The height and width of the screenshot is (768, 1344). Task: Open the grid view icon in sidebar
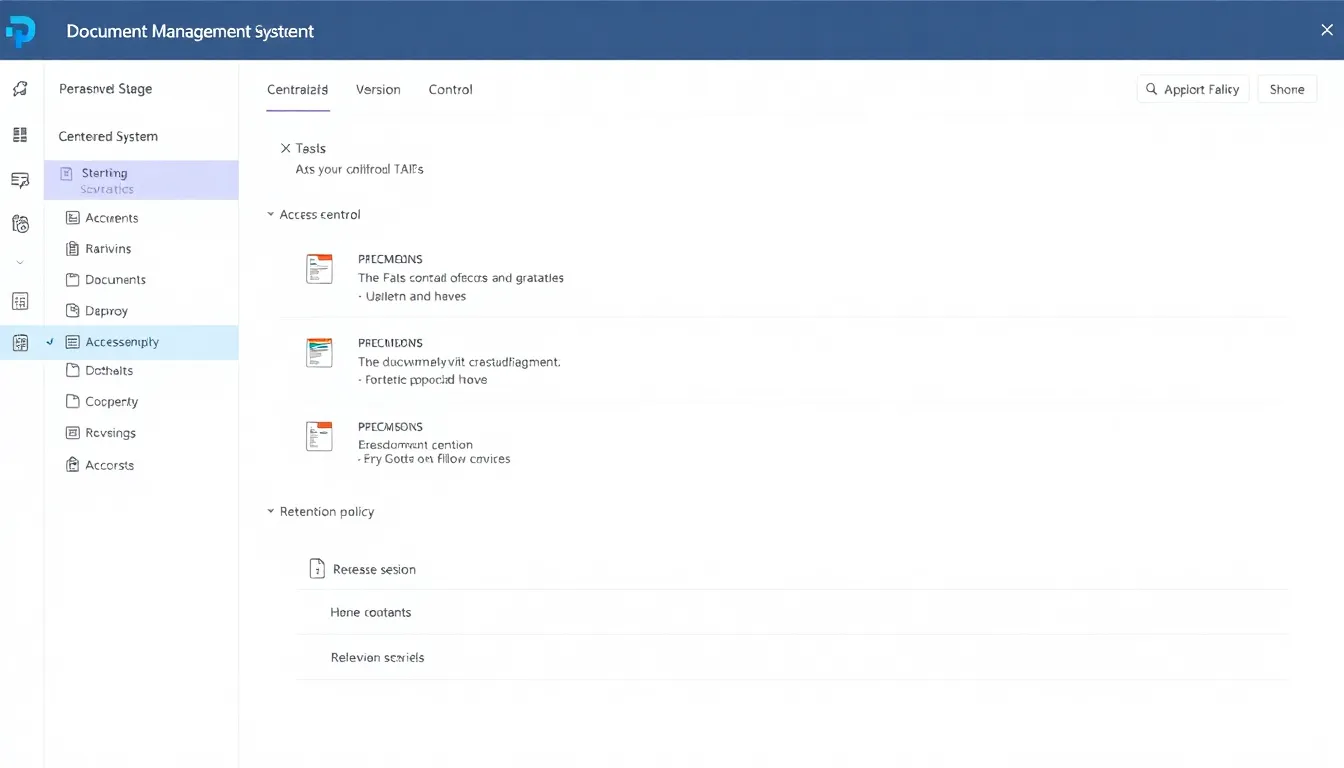[x=20, y=134]
